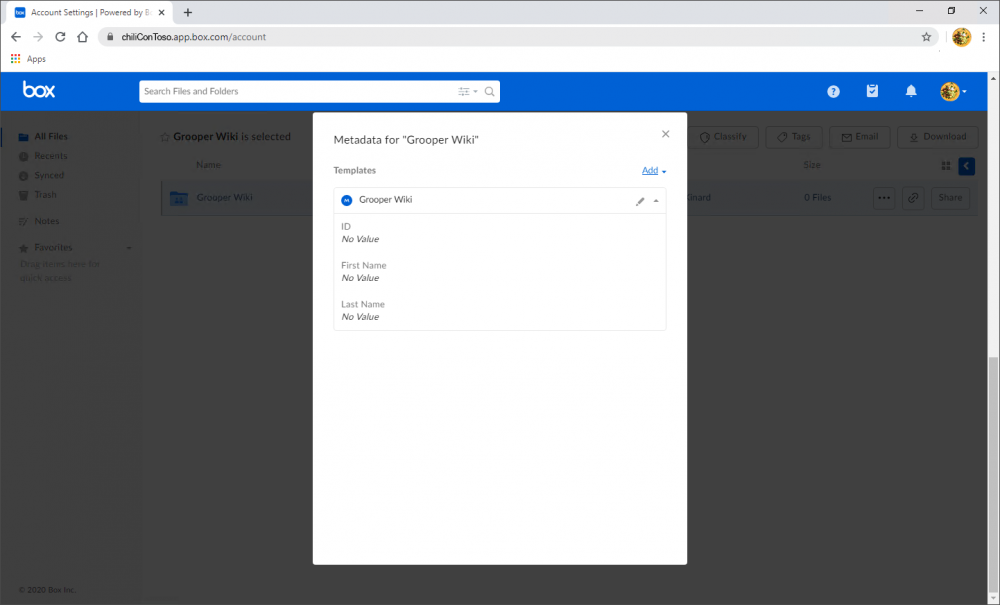
Task: Sort by Size column header
Action: point(811,165)
